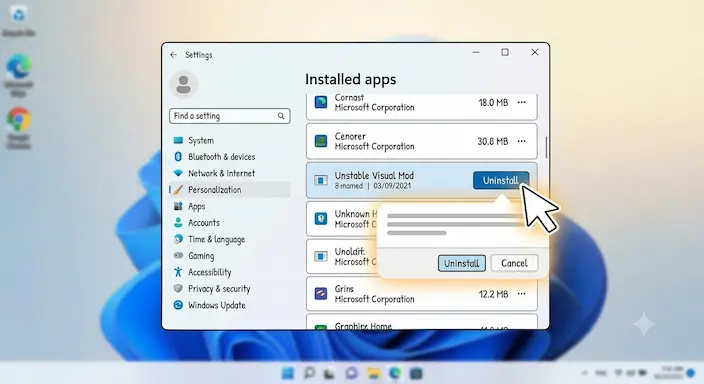This screenshot has height=384, width=704.
Task: Maximize the Settings window
Action: click(505, 53)
